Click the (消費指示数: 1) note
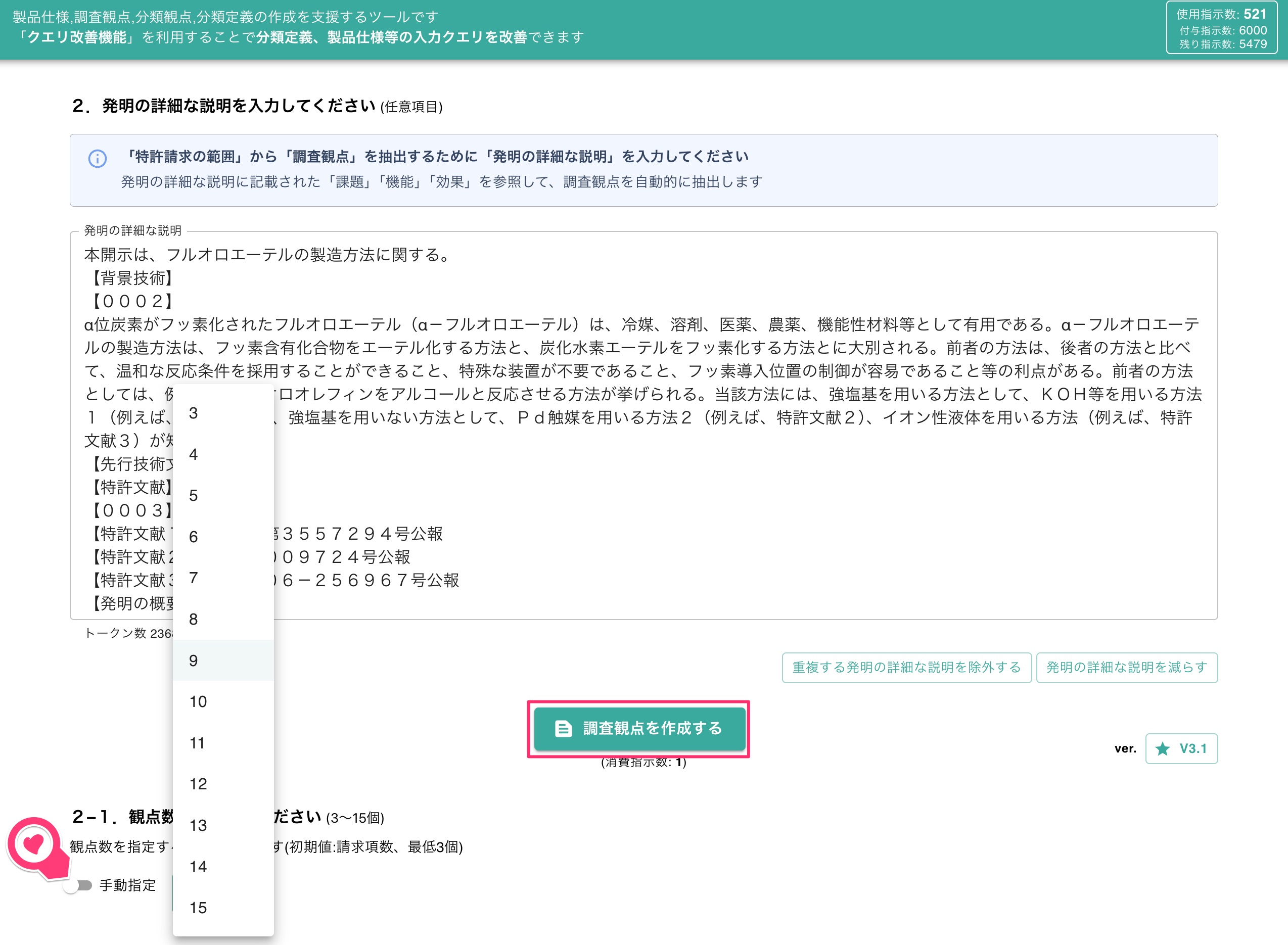 click(x=643, y=762)
